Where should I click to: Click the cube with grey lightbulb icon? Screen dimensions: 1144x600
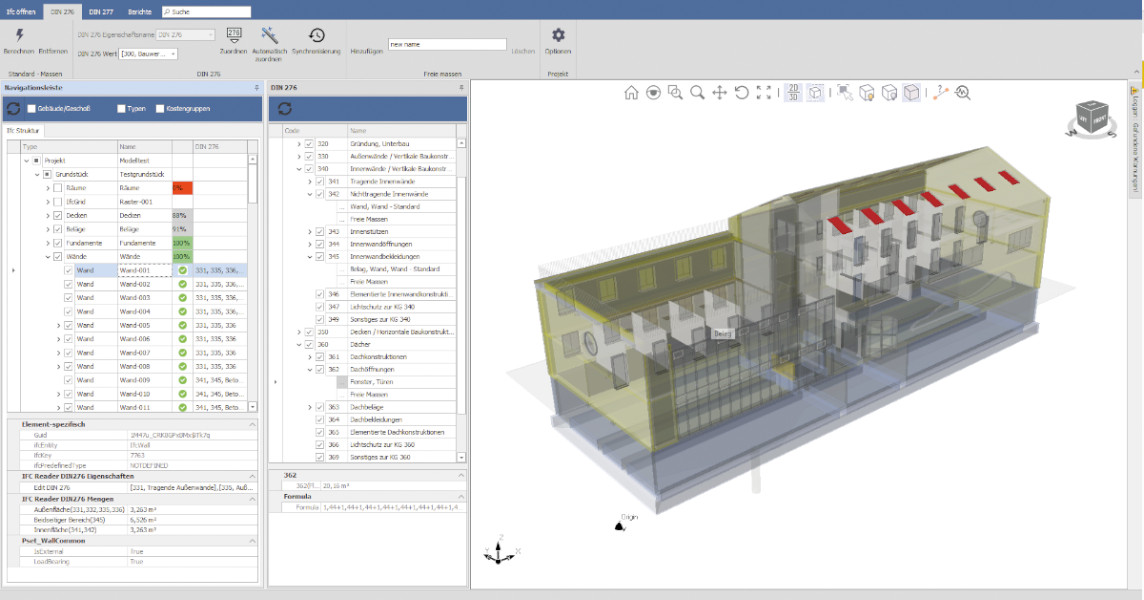point(889,93)
